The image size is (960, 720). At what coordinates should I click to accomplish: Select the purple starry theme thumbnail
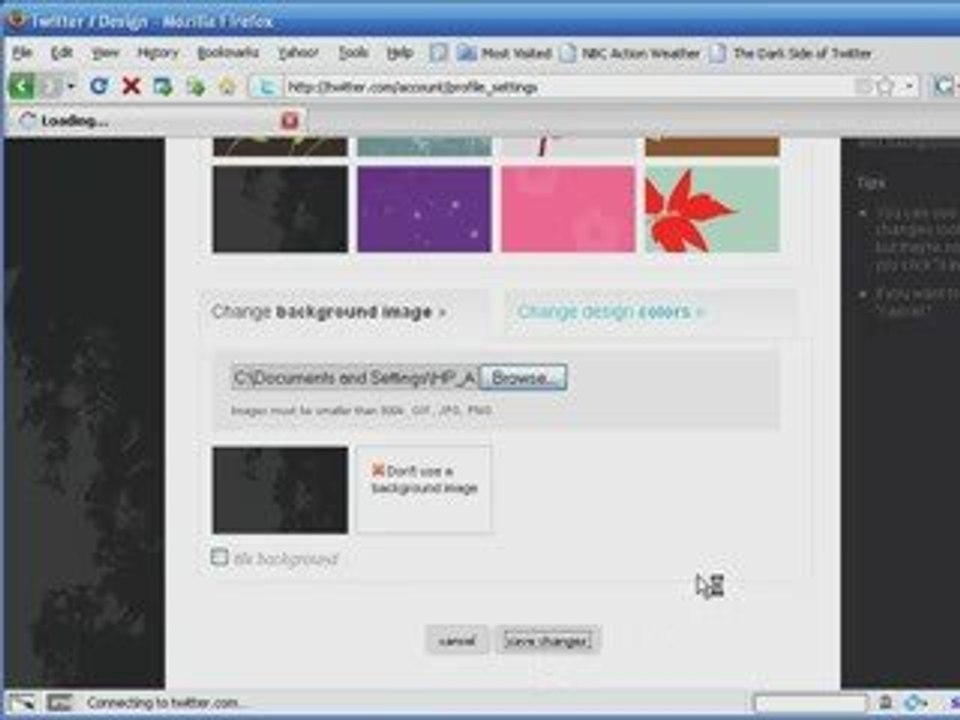[424, 209]
